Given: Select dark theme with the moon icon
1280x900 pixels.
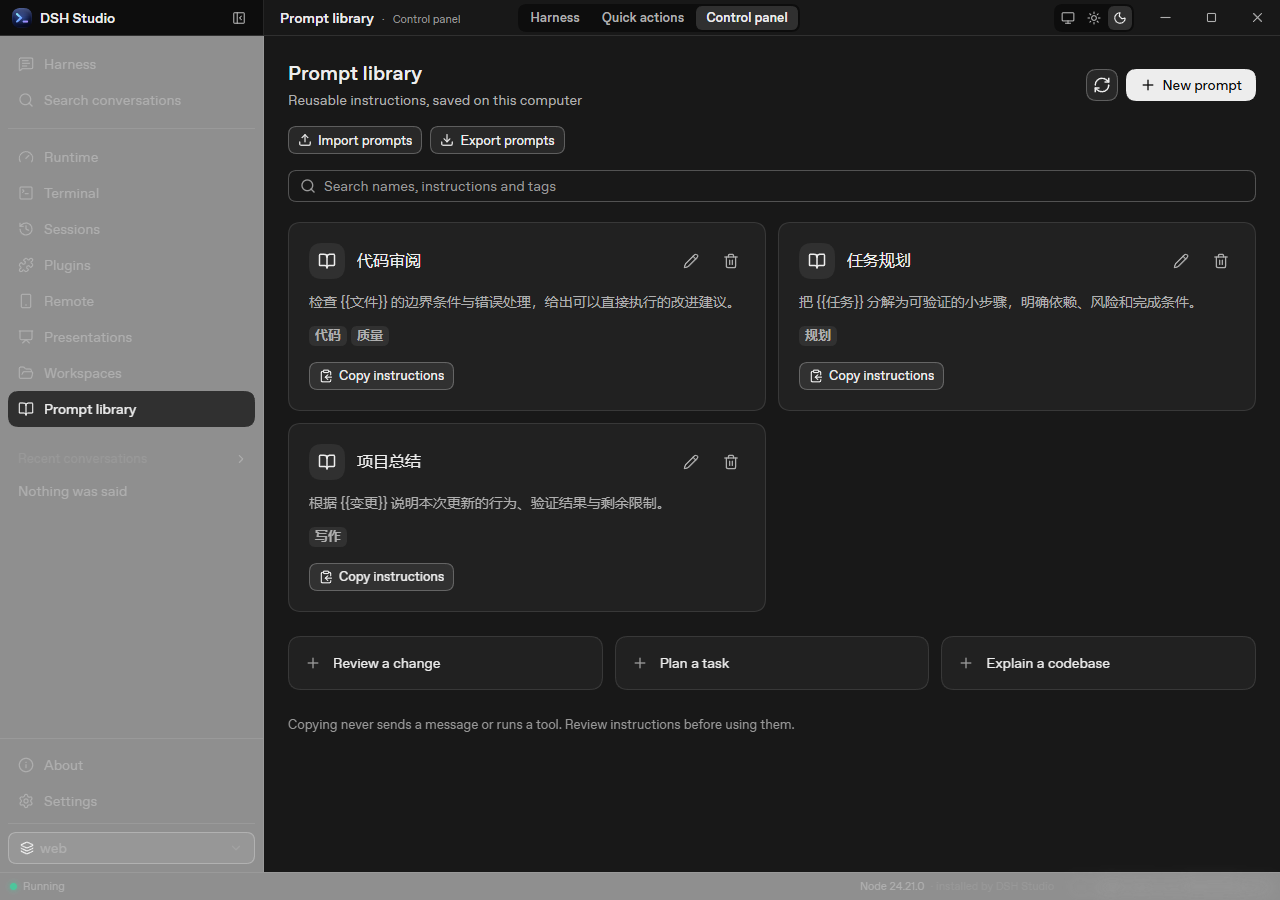Looking at the screenshot, I should (1120, 18).
